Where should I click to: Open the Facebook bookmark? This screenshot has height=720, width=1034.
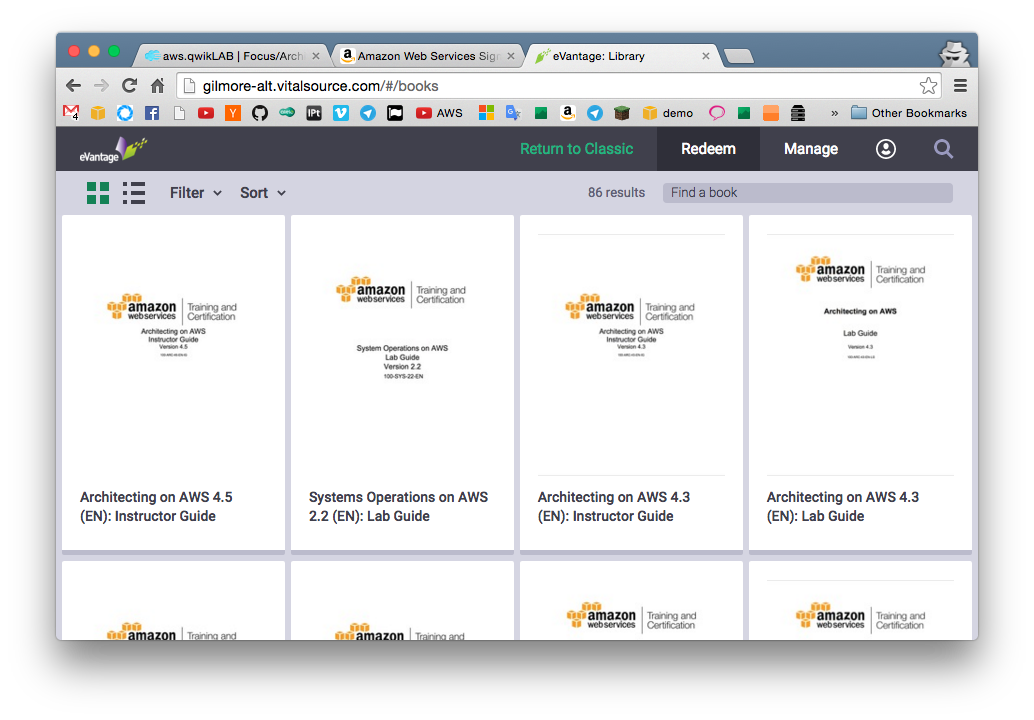tap(152, 113)
